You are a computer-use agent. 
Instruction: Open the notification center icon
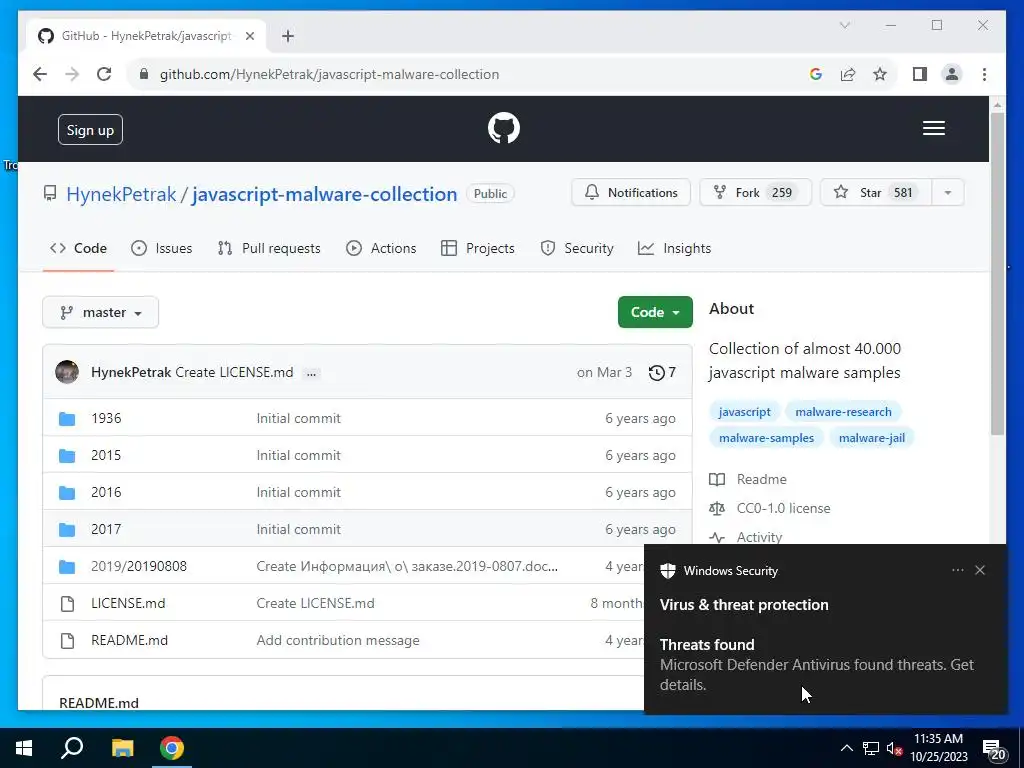tap(995, 750)
